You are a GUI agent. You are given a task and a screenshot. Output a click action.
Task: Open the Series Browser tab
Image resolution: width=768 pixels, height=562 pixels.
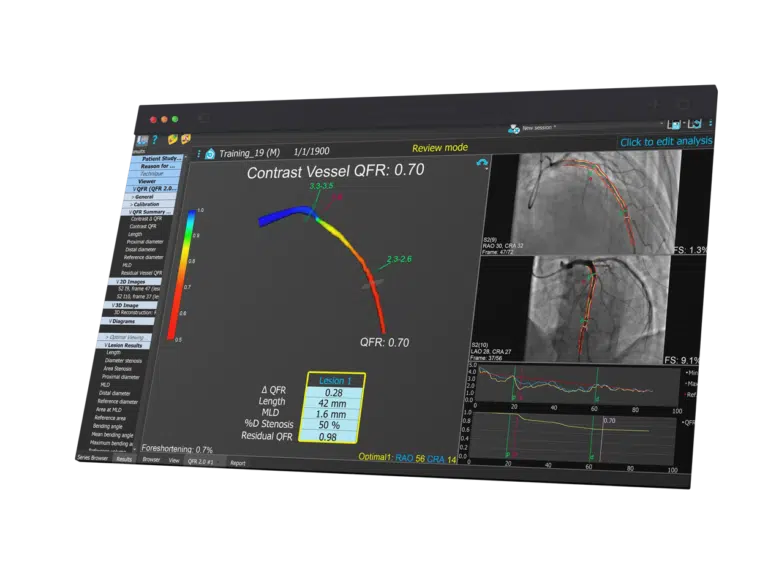[x=91, y=458]
